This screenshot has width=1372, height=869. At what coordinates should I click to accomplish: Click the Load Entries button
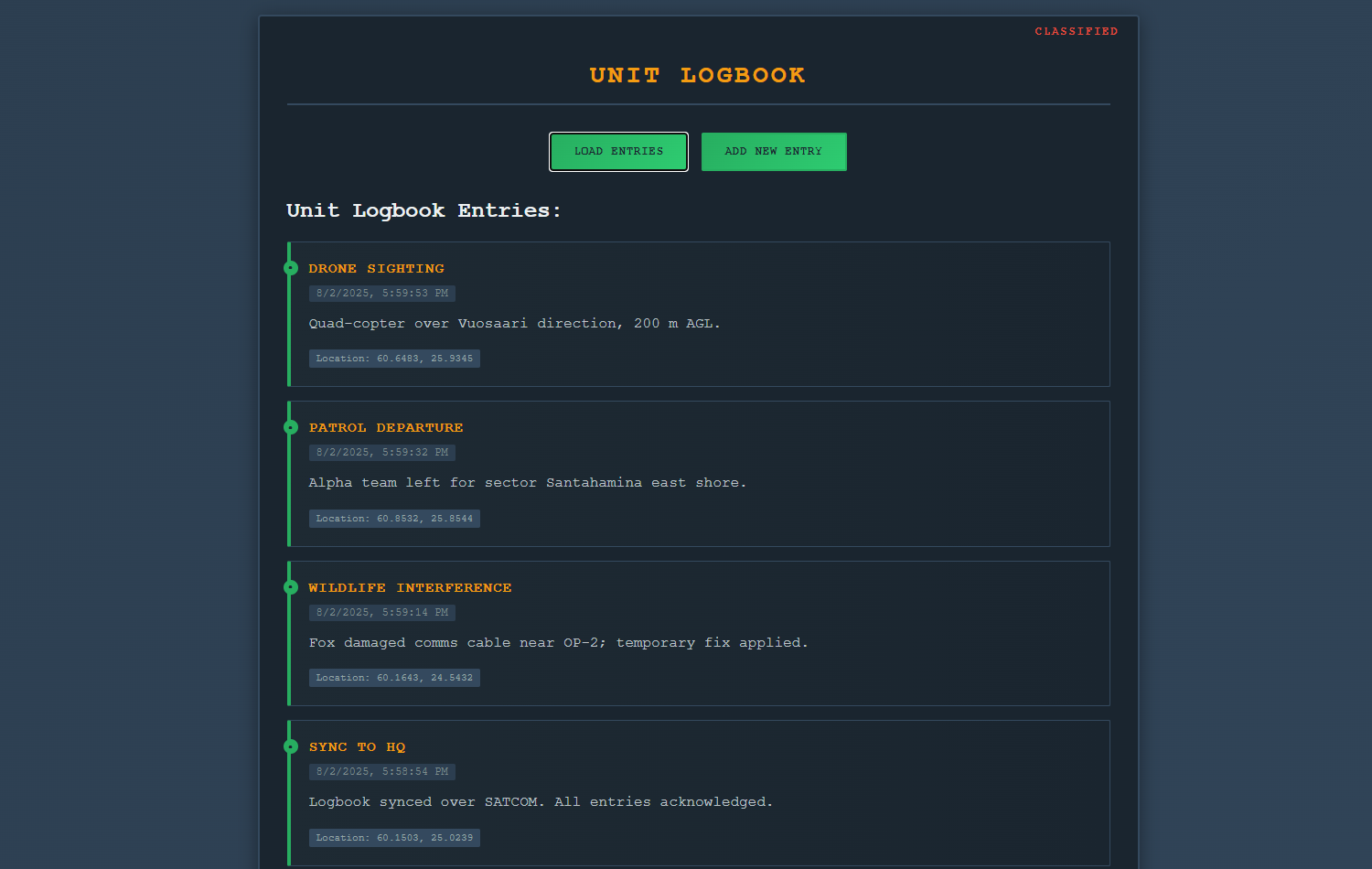click(x=618, y=152)
